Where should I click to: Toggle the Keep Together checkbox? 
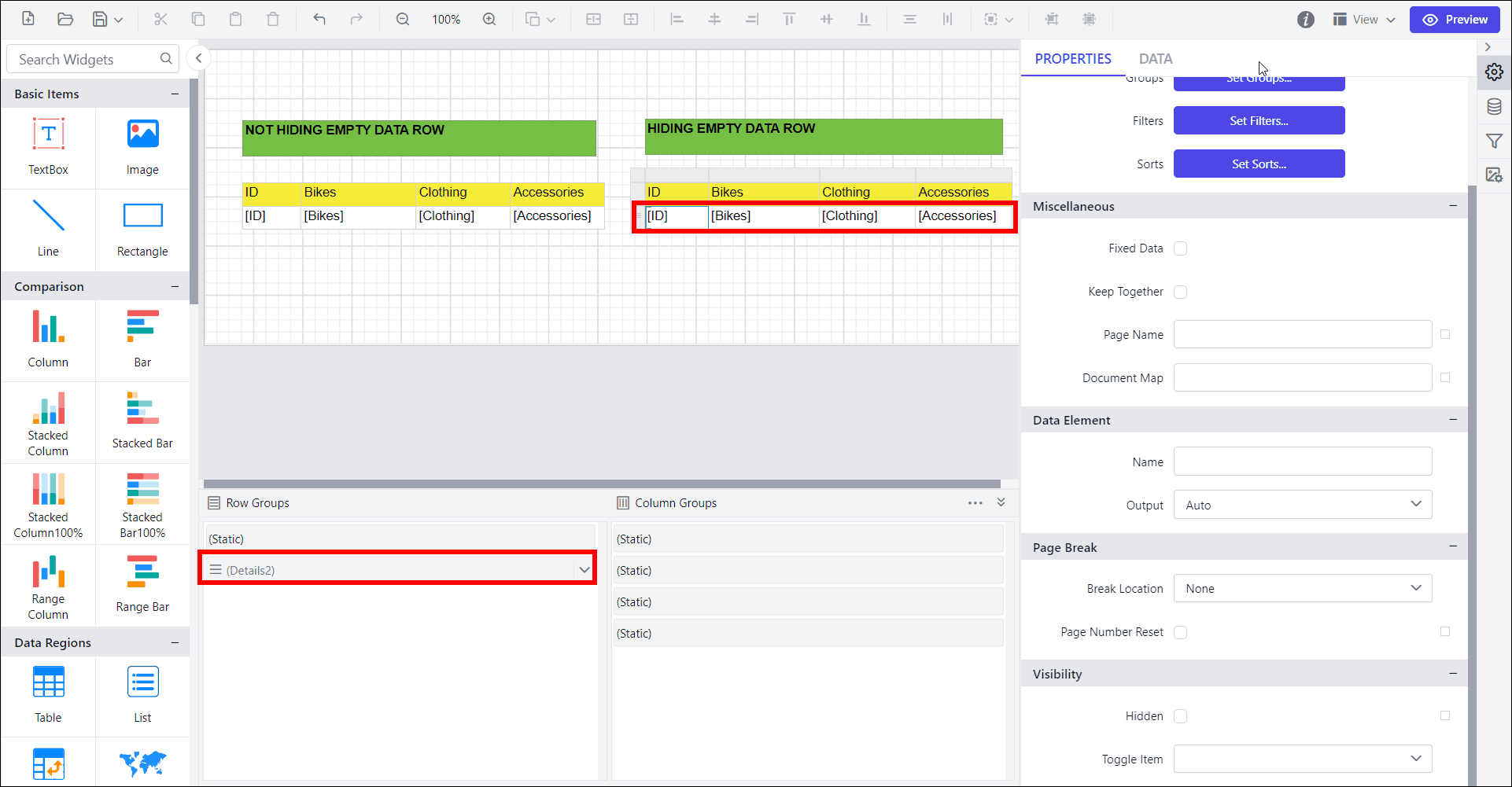1180,292
